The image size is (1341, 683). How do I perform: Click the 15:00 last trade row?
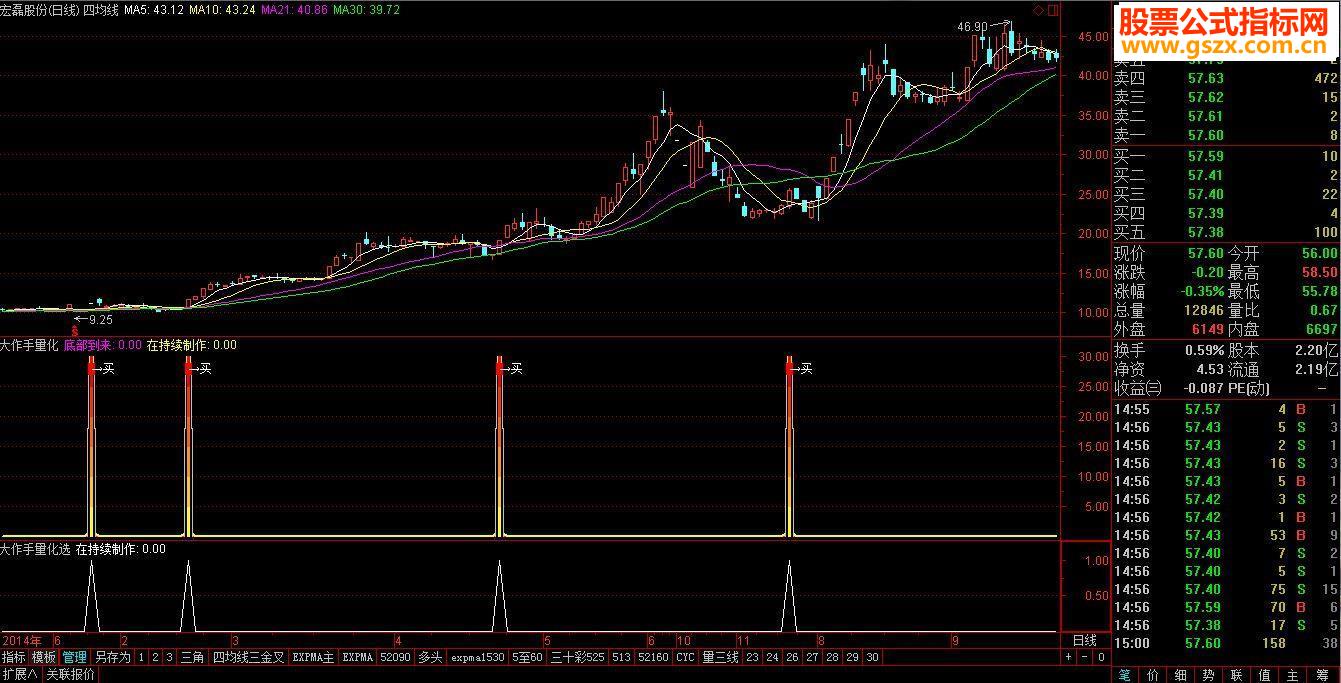(x=1225, y=643)
